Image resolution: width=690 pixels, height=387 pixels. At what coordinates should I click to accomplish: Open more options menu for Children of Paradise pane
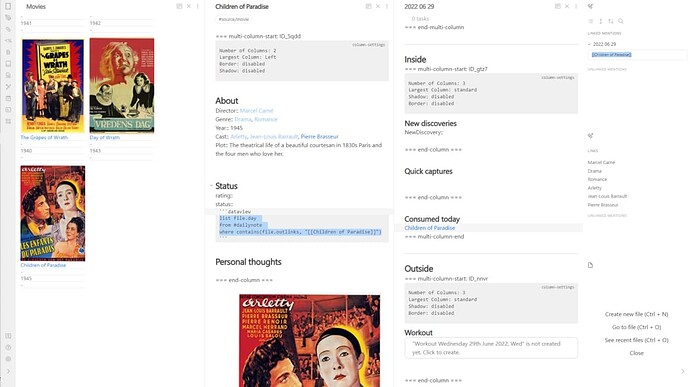click(x=387, y=6)
